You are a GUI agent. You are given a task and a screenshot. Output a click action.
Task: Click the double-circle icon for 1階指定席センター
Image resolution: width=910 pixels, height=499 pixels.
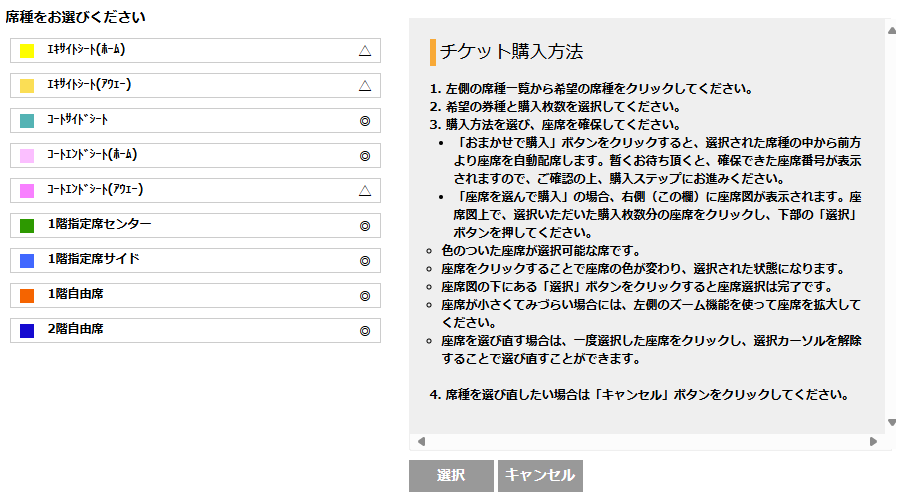[365, 225]
